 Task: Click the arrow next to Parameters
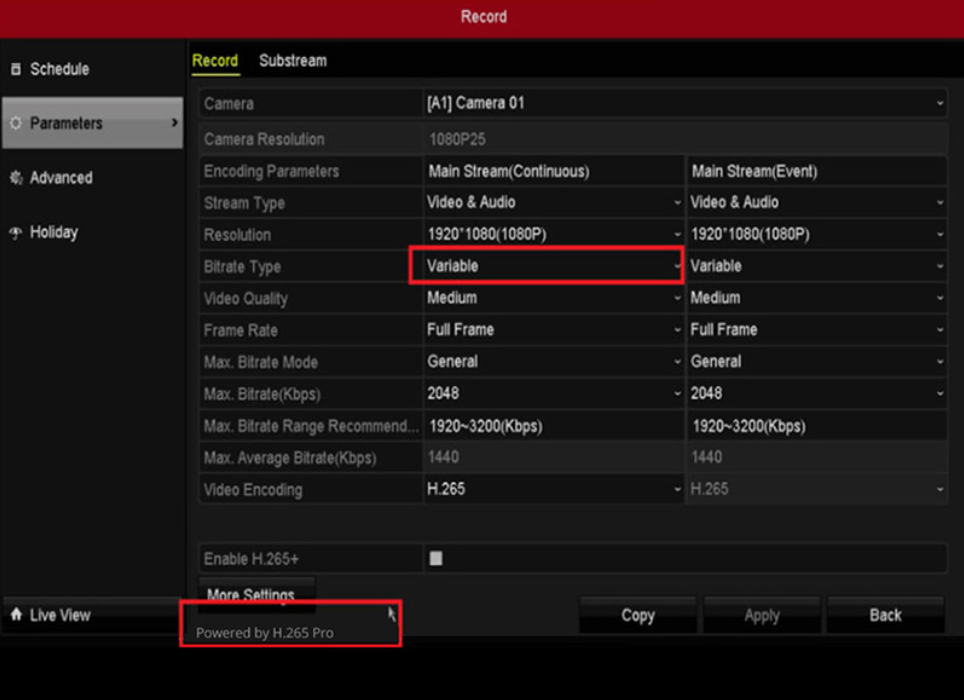pos(174,123)
